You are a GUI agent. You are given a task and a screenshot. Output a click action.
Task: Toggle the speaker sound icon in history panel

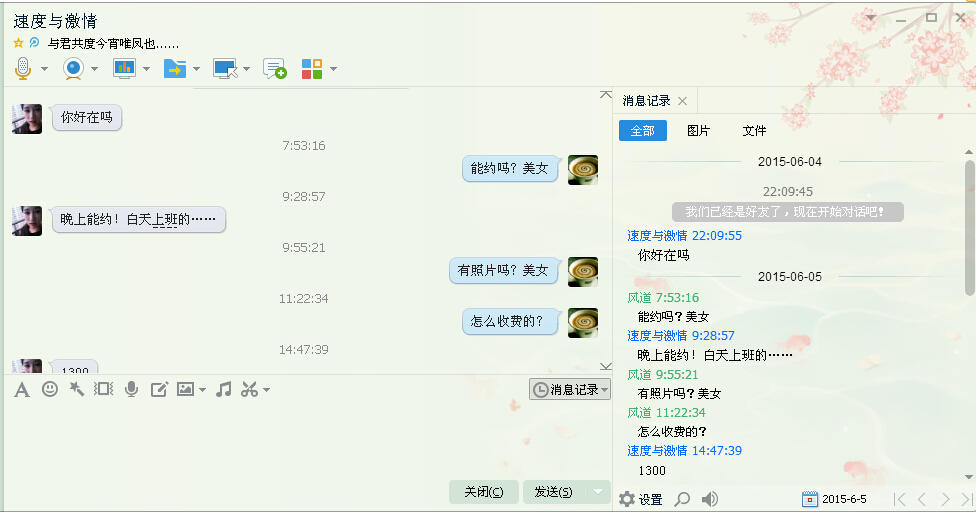tap(710, 499)
